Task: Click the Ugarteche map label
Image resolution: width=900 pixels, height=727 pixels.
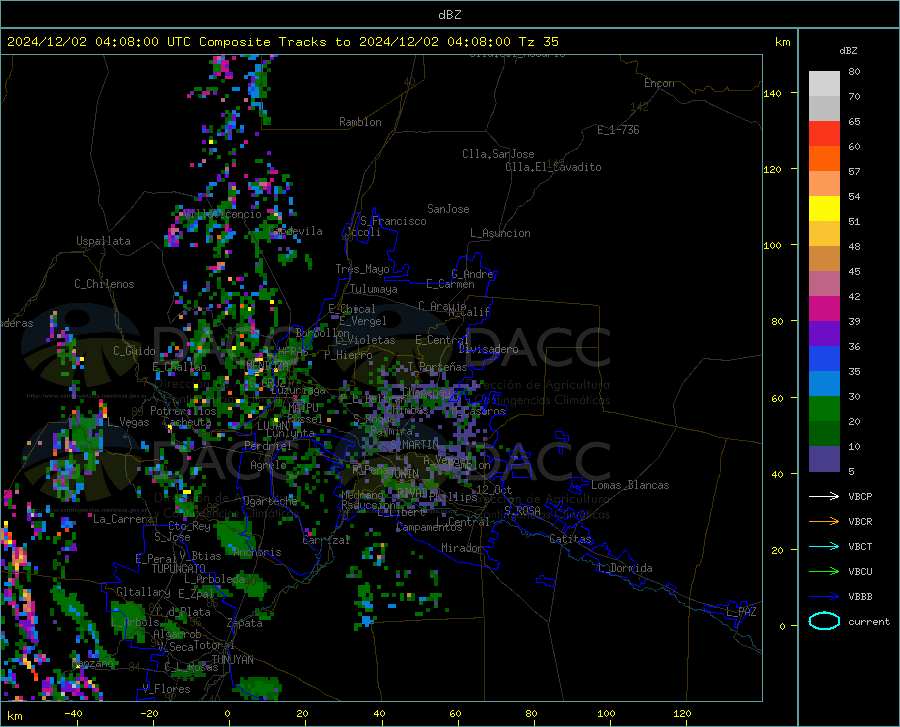Action: coord(270,501)
